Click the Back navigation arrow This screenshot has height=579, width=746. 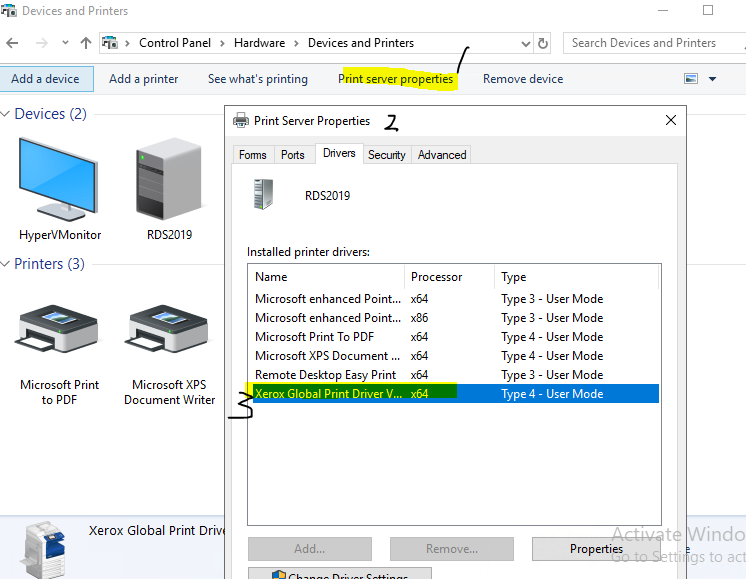(x=12, y=43)
